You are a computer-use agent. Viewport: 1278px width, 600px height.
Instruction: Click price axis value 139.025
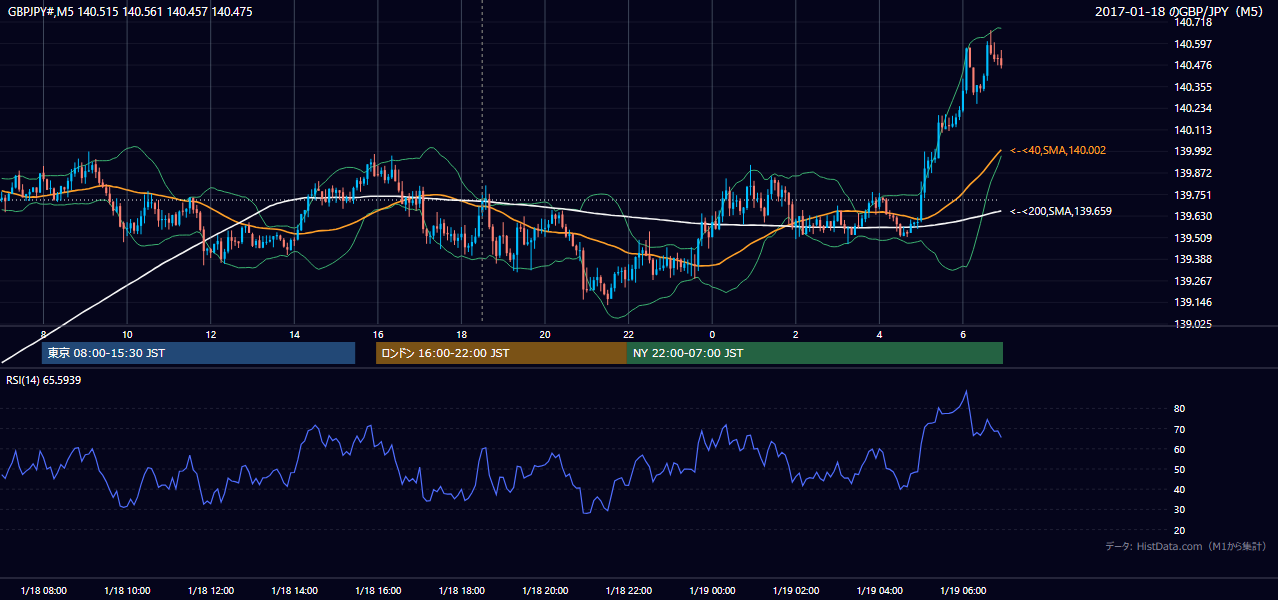coord(1192,324)
